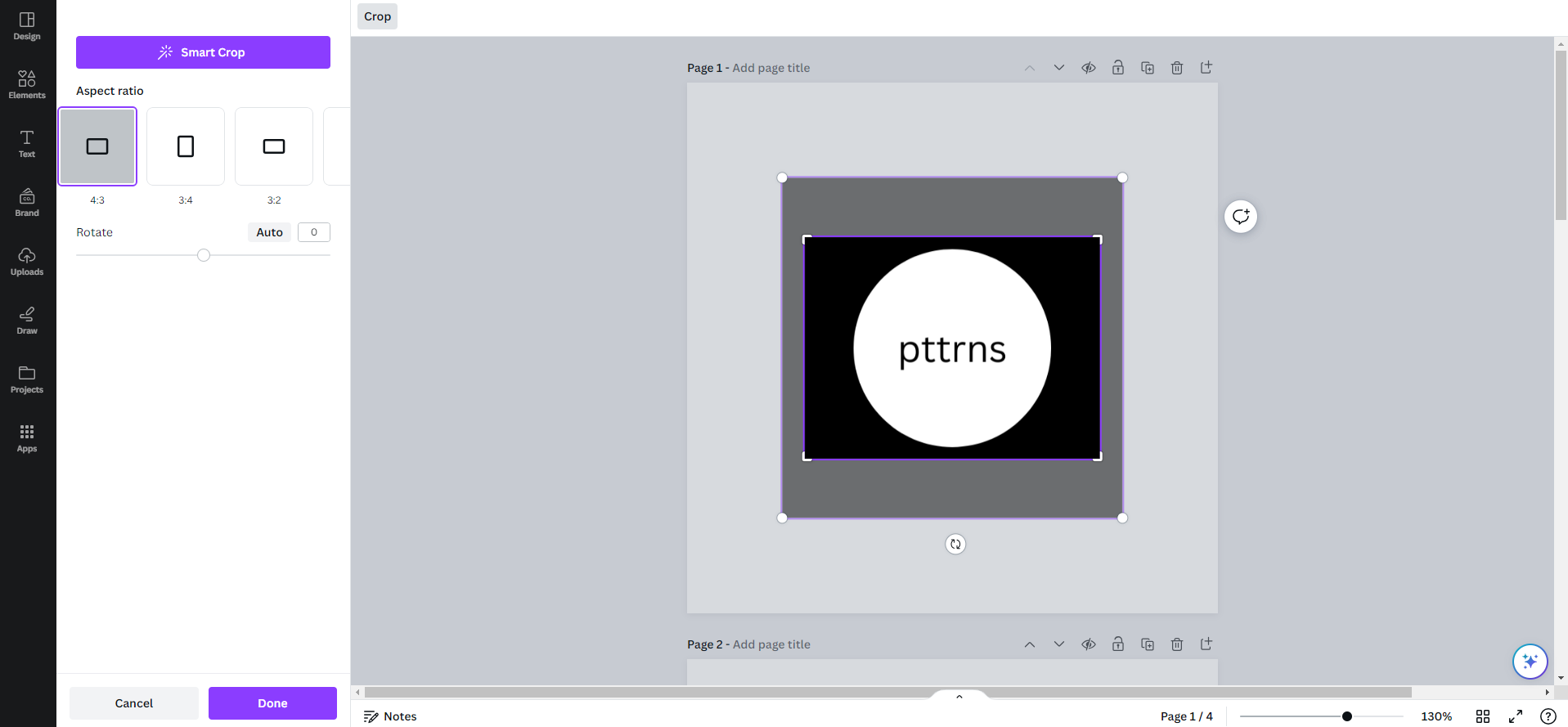
Task: Move Page 1 down with chevron
Action: pyautogui.click(x=1059, y=68)
